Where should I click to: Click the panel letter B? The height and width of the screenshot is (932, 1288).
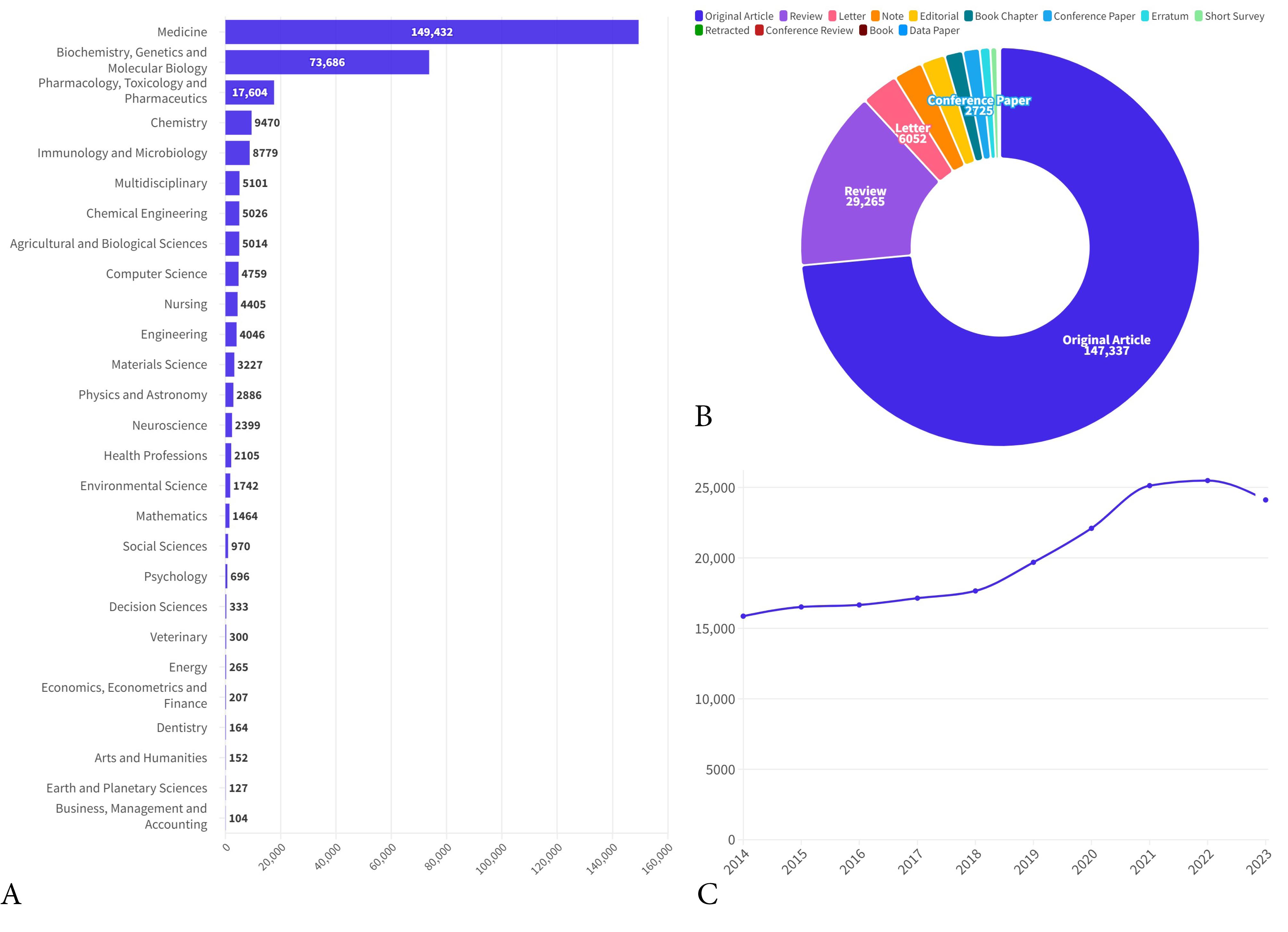[x=704, y=416]
